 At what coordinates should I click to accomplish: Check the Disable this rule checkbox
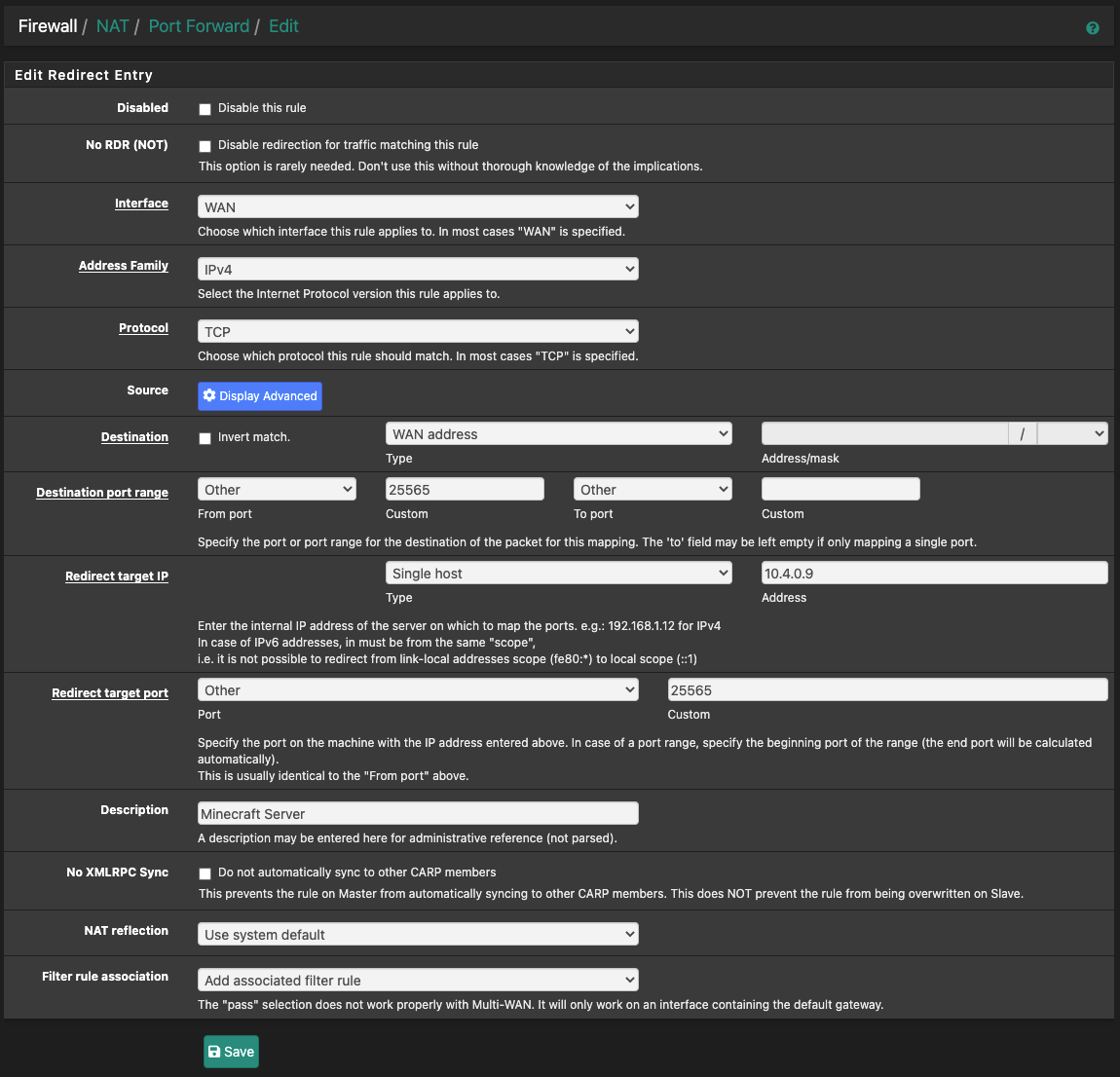pos(205,109)
